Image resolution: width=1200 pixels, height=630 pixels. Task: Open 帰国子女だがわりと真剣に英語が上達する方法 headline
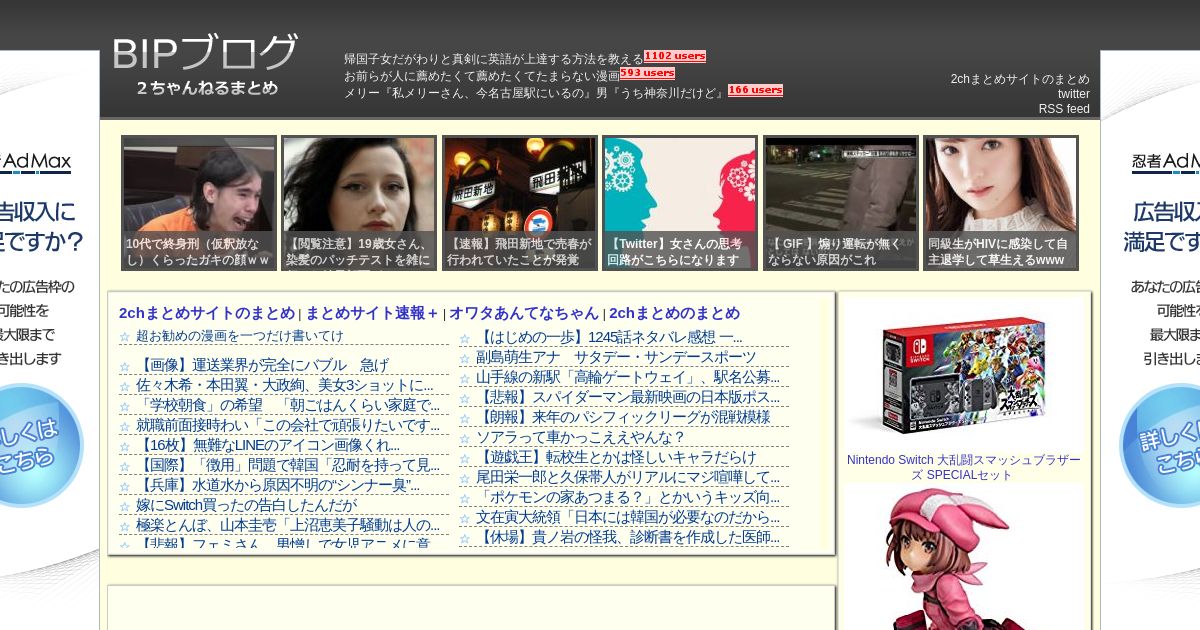[x=494, y=59]
